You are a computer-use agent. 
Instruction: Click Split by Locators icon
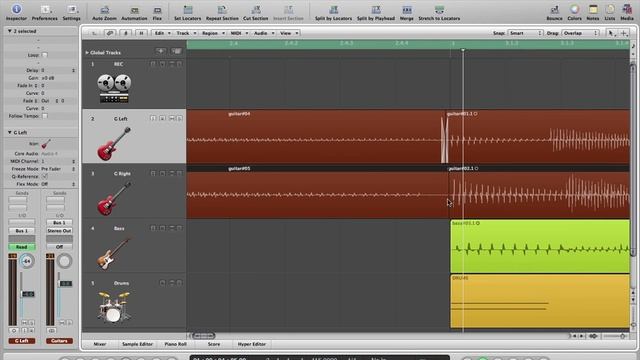(x=333, y=9)
